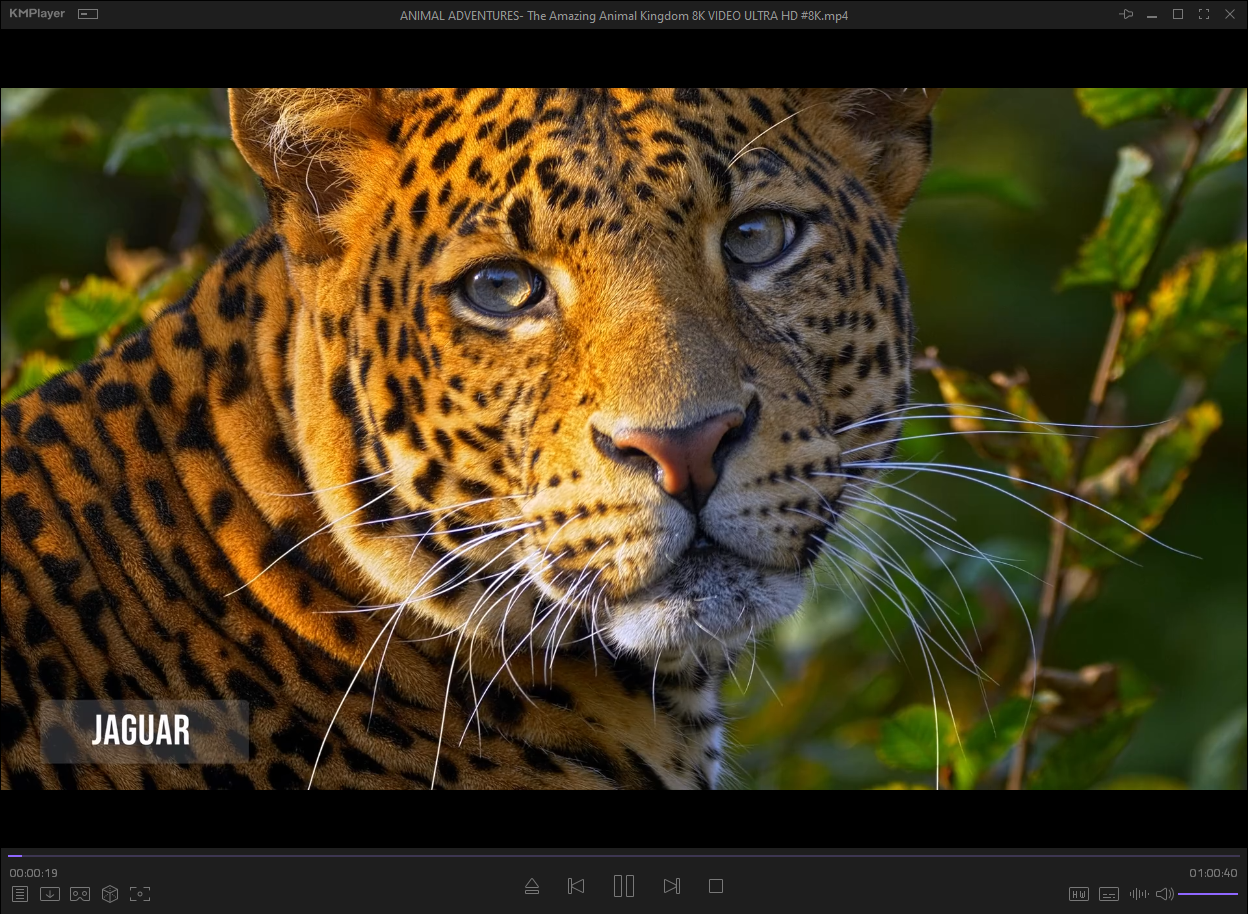Open the KMPlayer main menu
The width and height of the screenshot is (1248, 914).
37,14
